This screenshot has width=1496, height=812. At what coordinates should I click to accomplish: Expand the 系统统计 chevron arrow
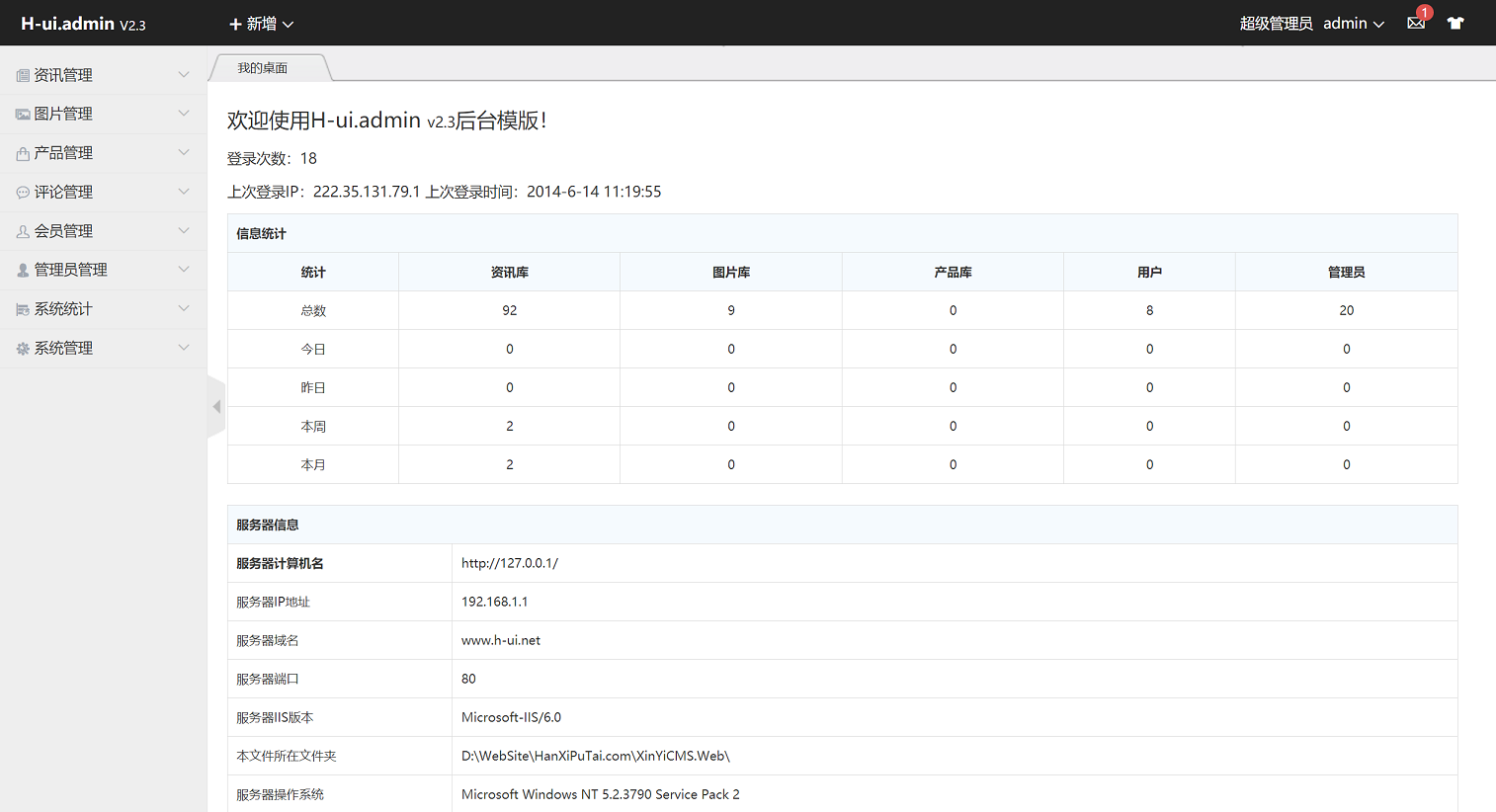pyautogui.click(x=184, y=309)
